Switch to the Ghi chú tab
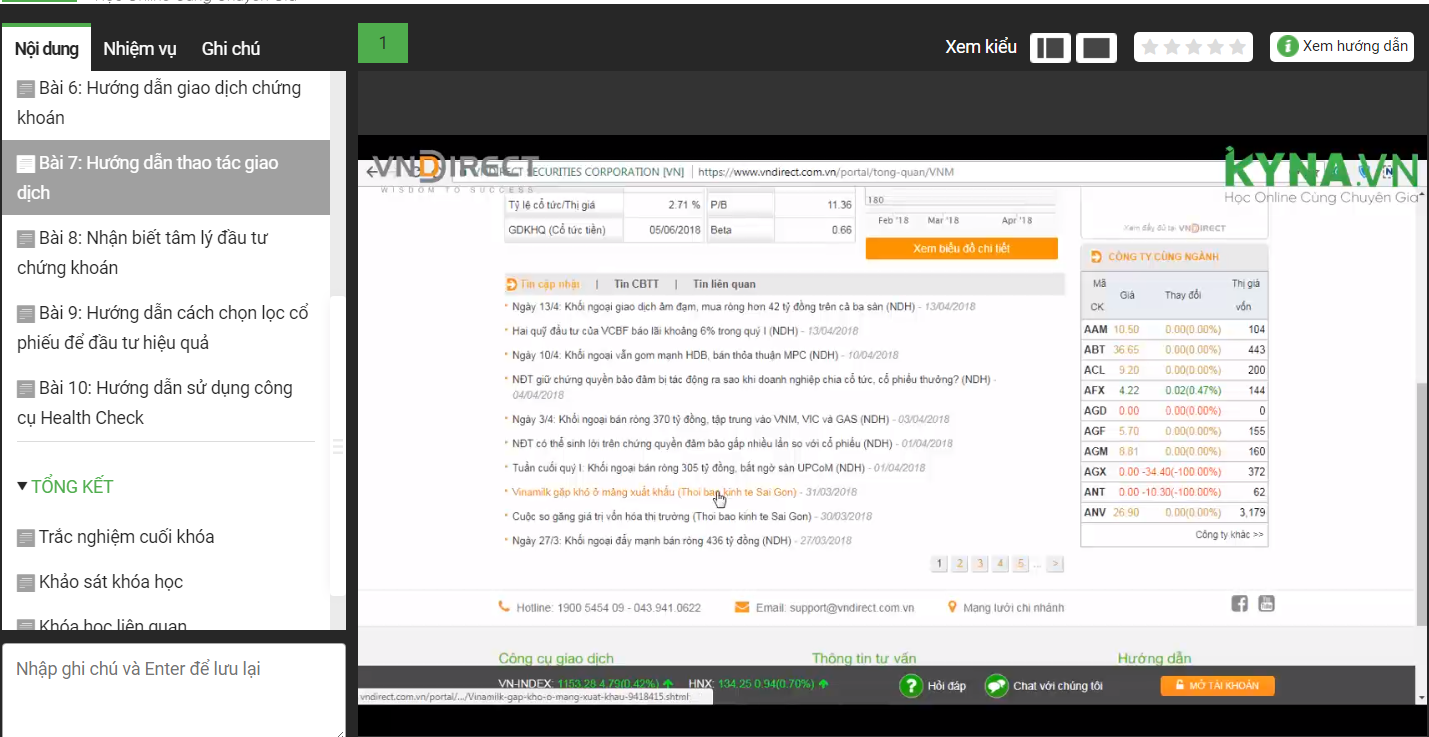Screen dimensions: 1429x737 231,49
